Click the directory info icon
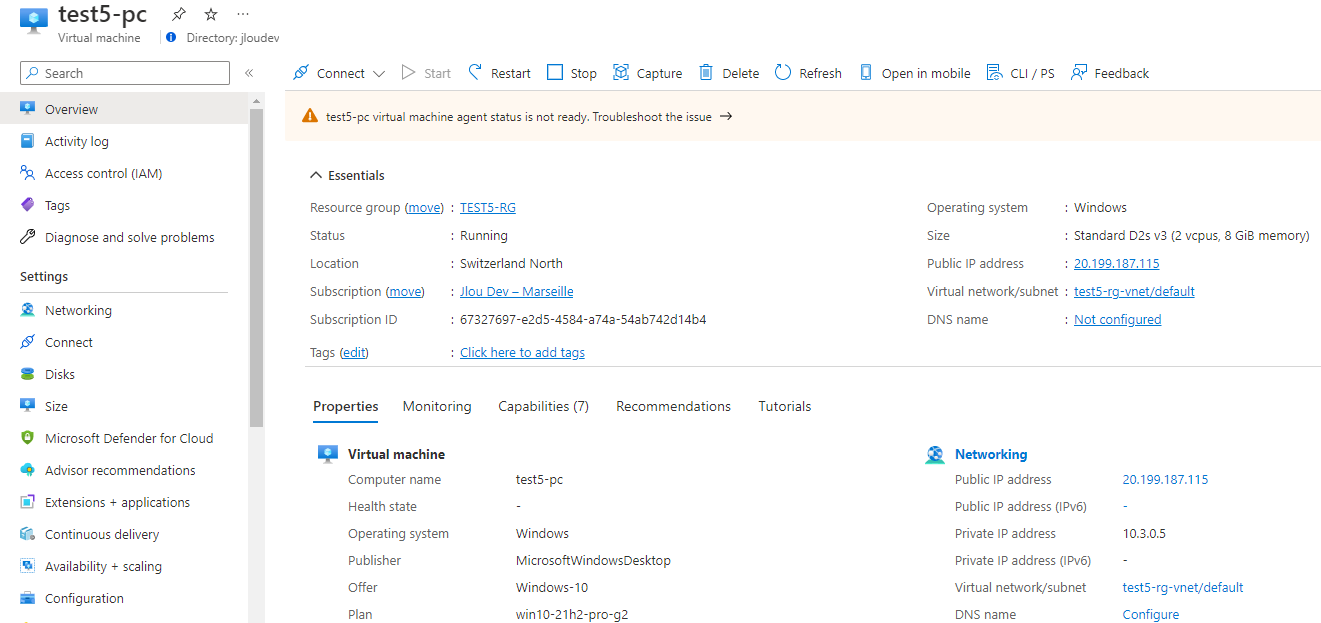The height and width of the screenshot is (623, 1321). 171,37
